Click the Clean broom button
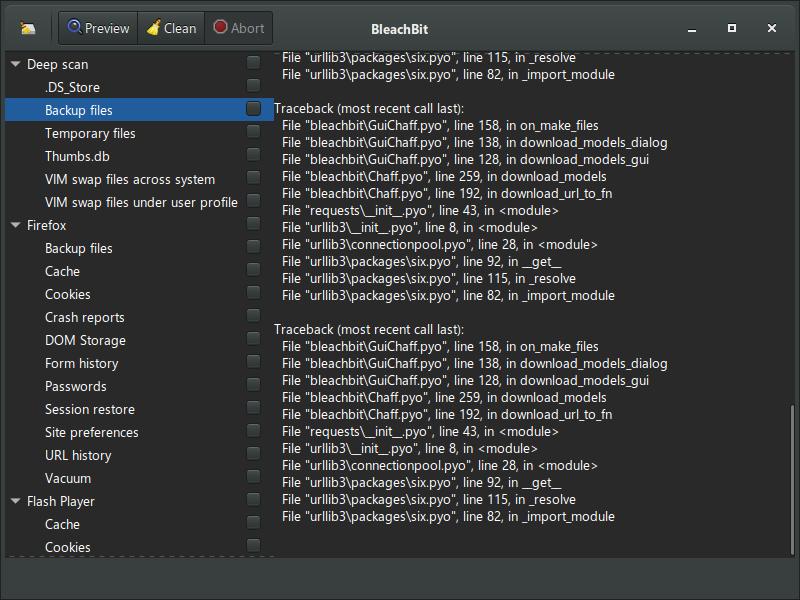The height and width of the screenshot is (600, 800). [171, 28]
